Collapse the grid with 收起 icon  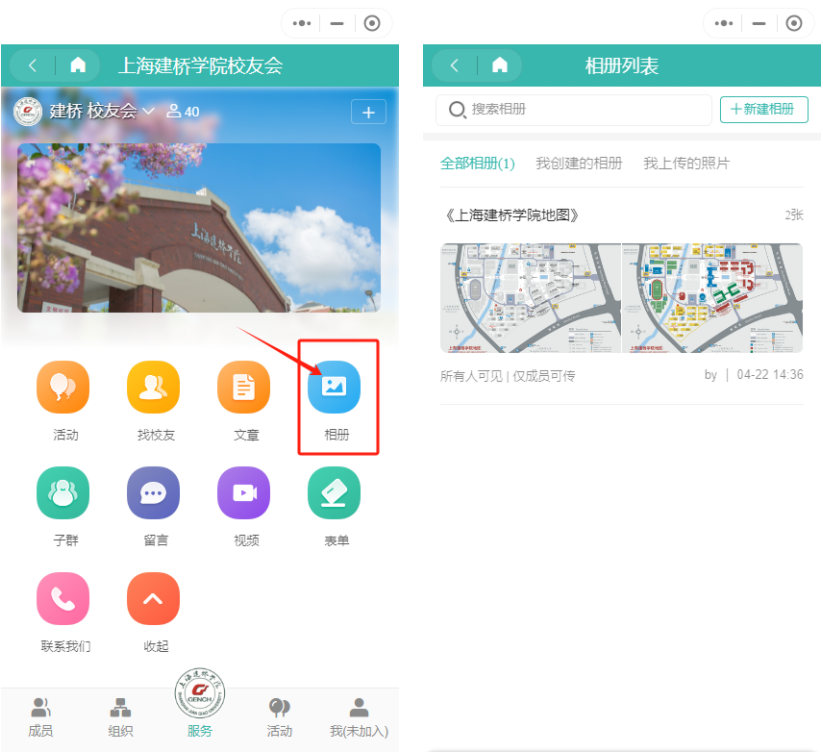[x=153, y=598]
